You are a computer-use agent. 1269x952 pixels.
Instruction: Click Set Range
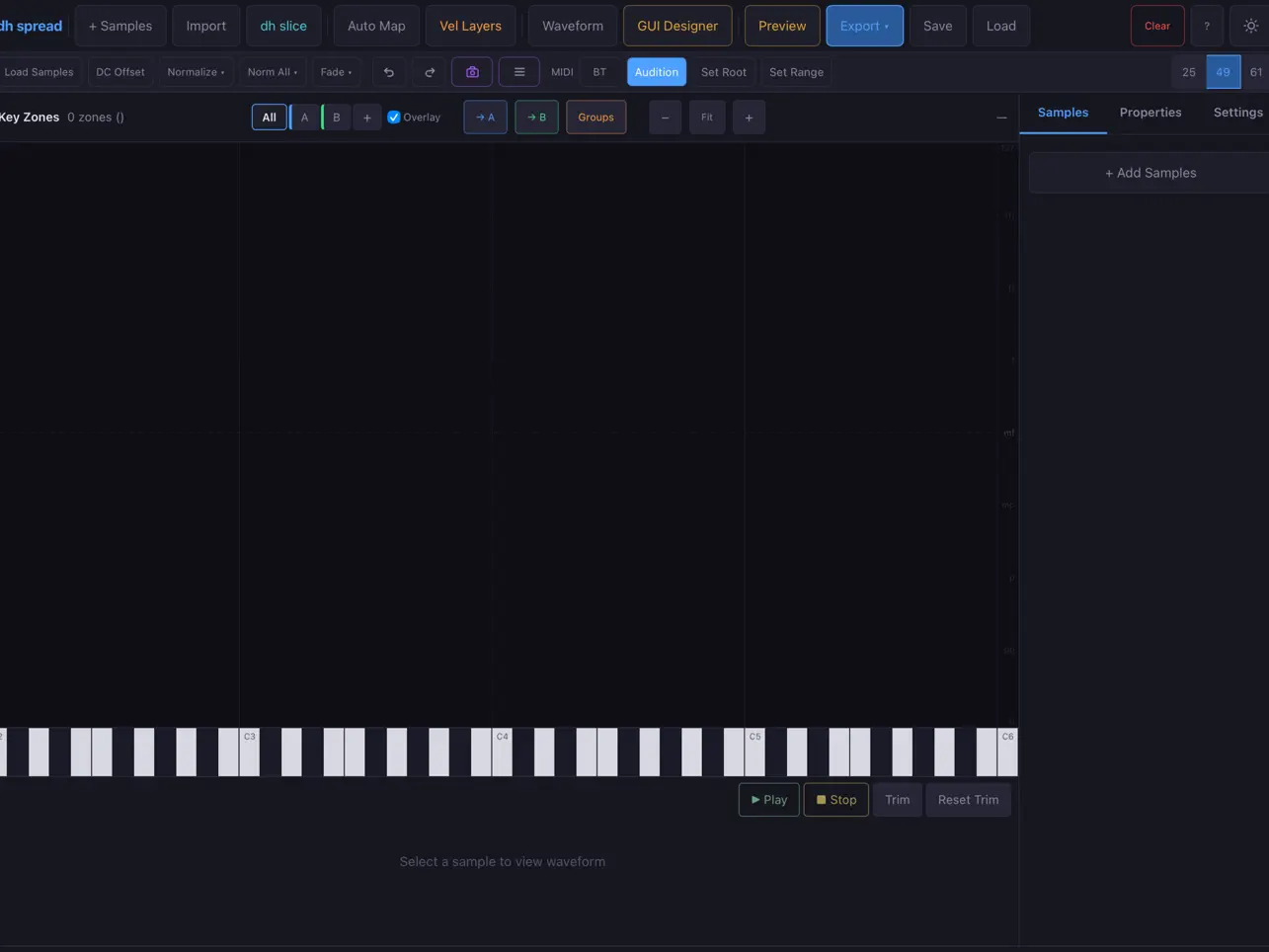click(796, 72)
